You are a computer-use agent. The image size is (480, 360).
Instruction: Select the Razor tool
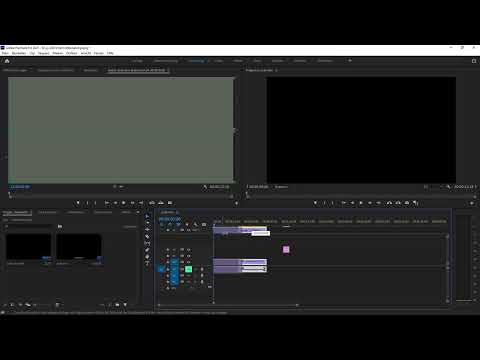[x=148, y=236]
